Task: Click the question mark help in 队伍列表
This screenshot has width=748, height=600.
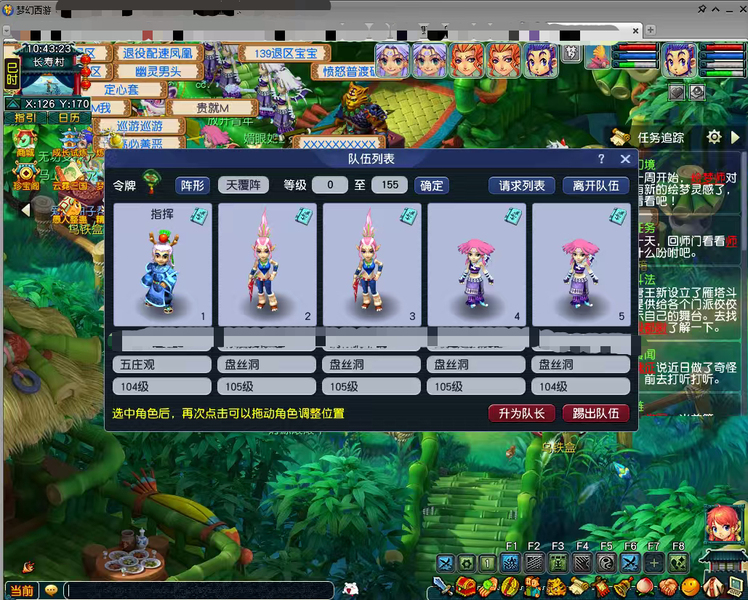Action: [601, 159]
